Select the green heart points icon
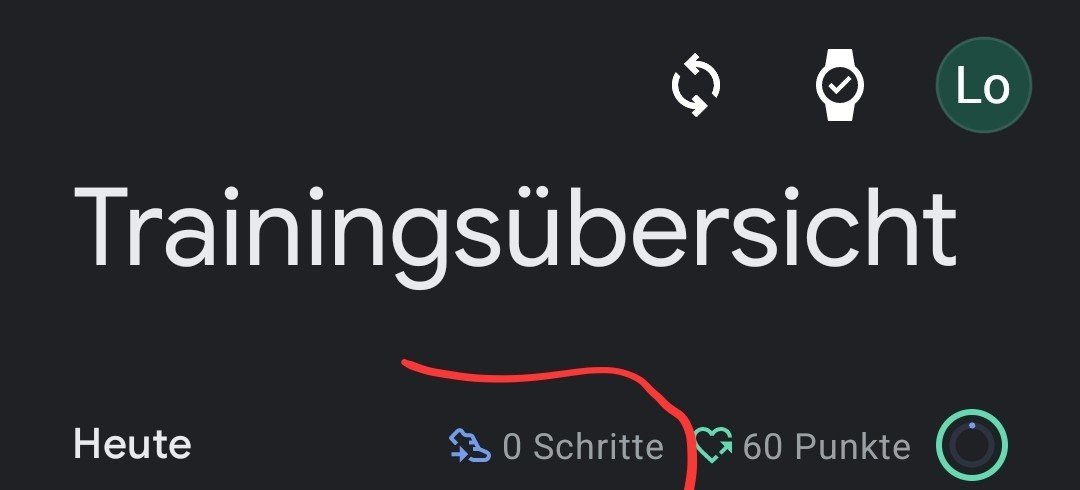Image resolution: width=1080 pixels, height=490 pixels. [714, 445]
